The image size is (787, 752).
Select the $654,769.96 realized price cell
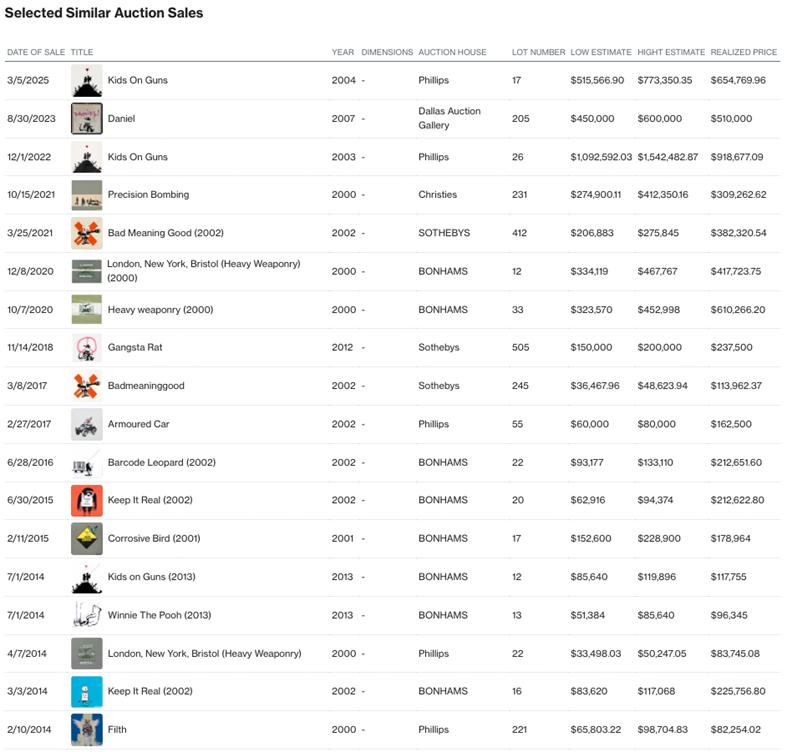738,80
